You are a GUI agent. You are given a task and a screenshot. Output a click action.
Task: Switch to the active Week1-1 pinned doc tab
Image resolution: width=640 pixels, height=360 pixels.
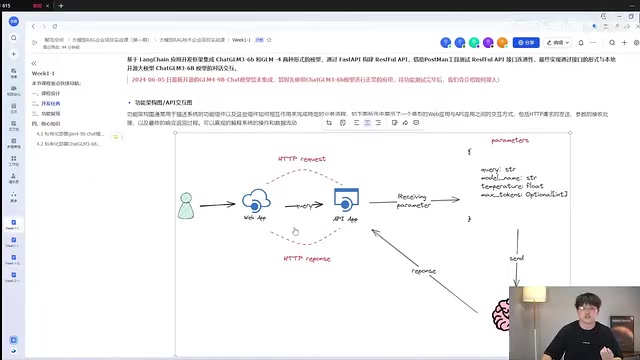point(13,224)
